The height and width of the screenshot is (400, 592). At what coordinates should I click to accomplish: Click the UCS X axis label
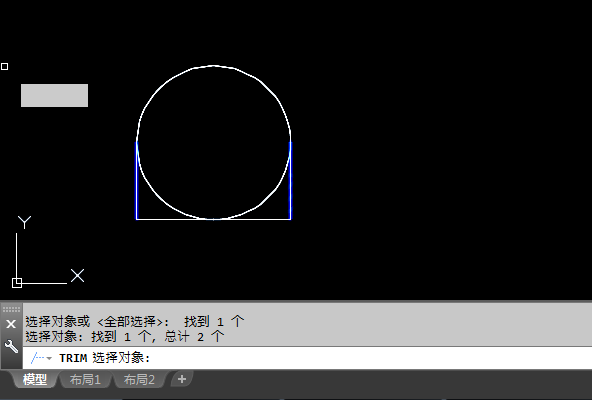pyautogui.click(x=77, y=276)
